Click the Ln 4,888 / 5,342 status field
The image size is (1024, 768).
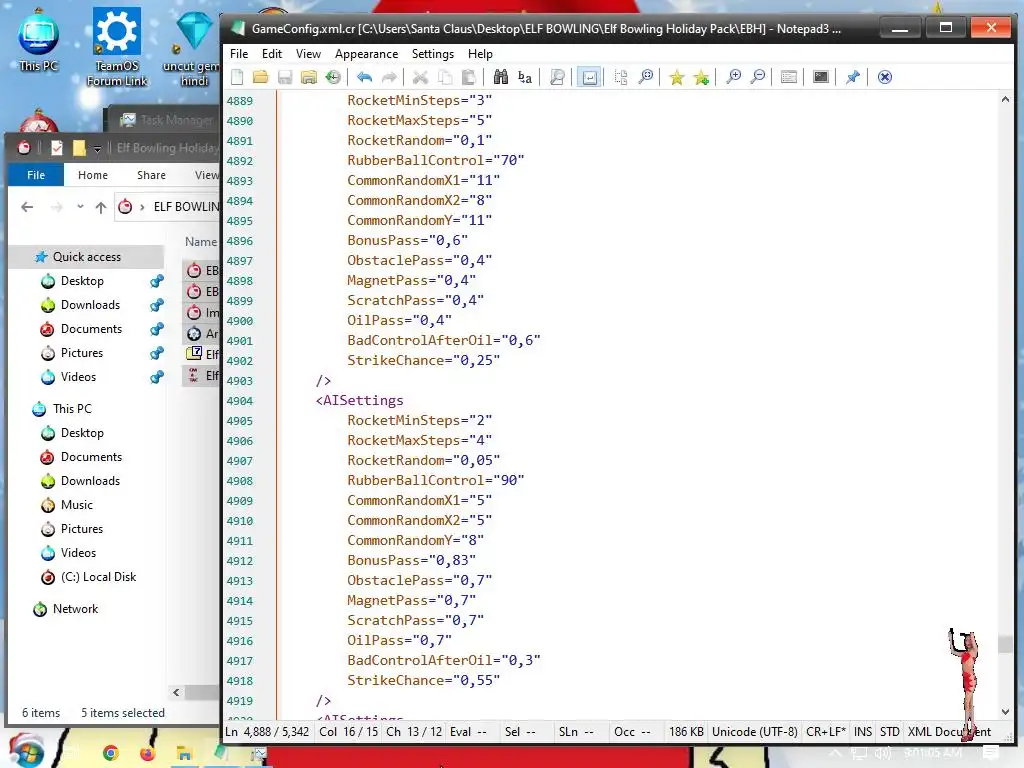click(x=267, y=731)
